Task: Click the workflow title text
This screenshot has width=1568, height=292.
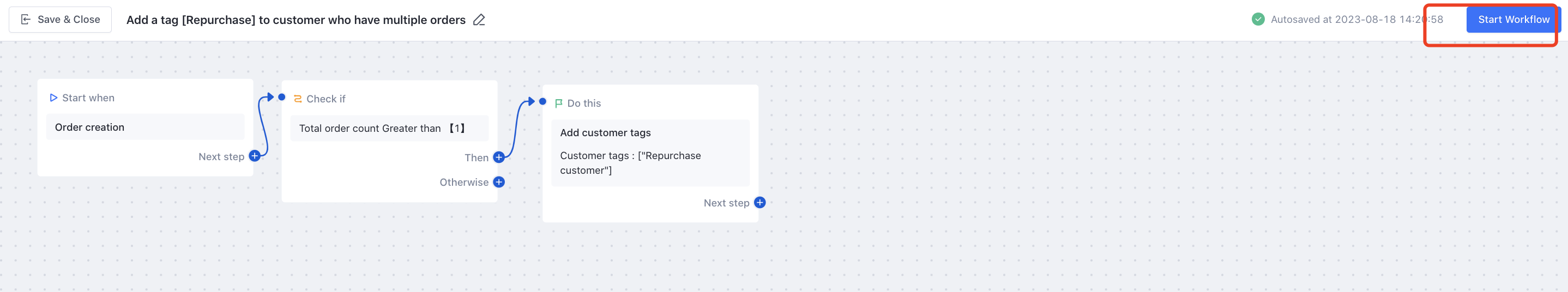Action: [296, 20]
